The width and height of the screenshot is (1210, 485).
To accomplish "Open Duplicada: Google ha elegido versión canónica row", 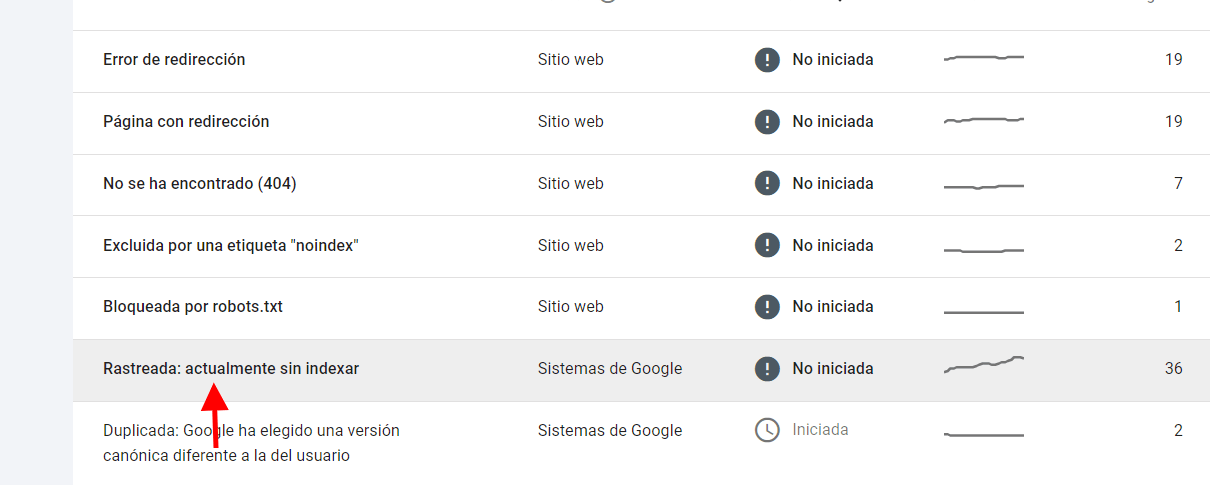I will (641, 443).
